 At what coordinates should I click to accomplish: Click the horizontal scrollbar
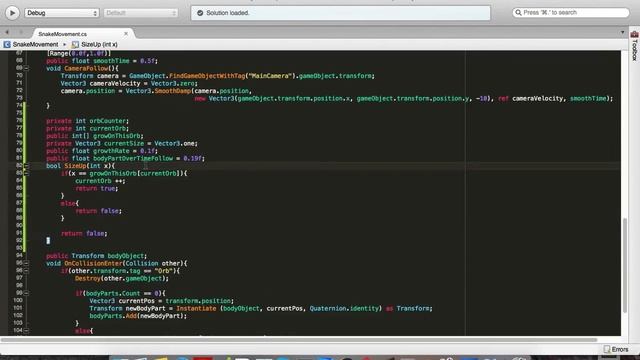(299, 340)
